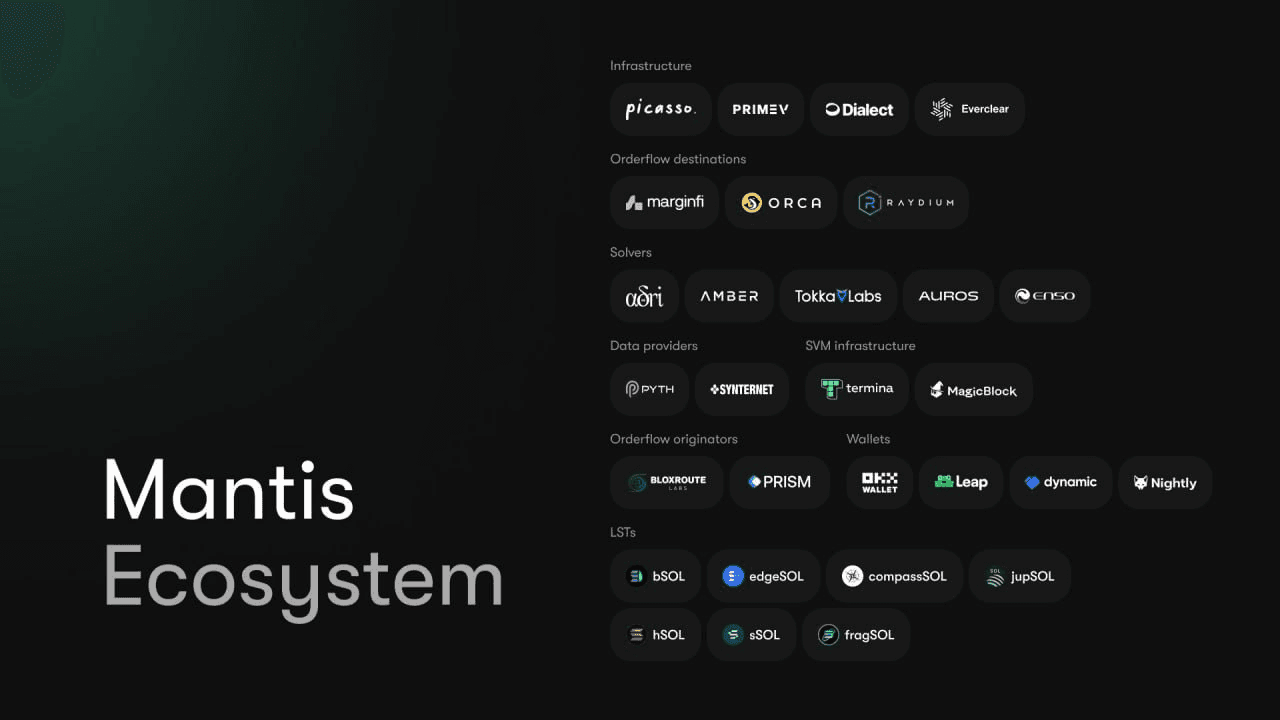The height and width of the screenshot is (720, 1280).
Task: Click the Pyth logo icon
Action: point(632,389)
